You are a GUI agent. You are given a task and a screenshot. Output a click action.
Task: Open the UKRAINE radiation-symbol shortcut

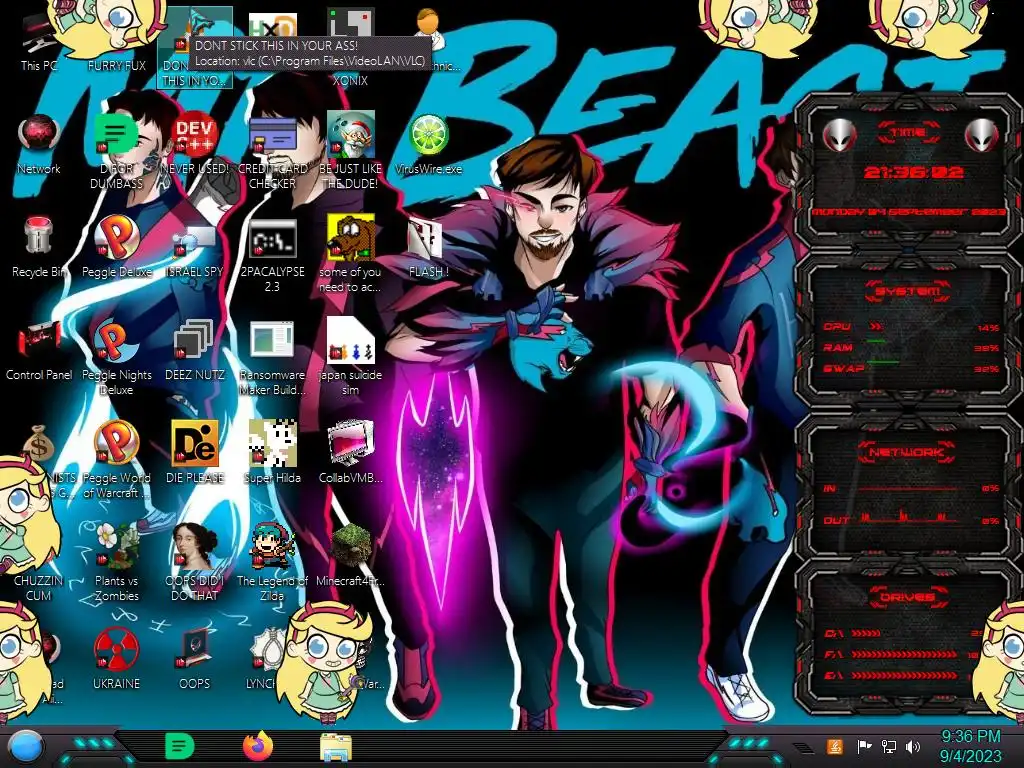116,658
